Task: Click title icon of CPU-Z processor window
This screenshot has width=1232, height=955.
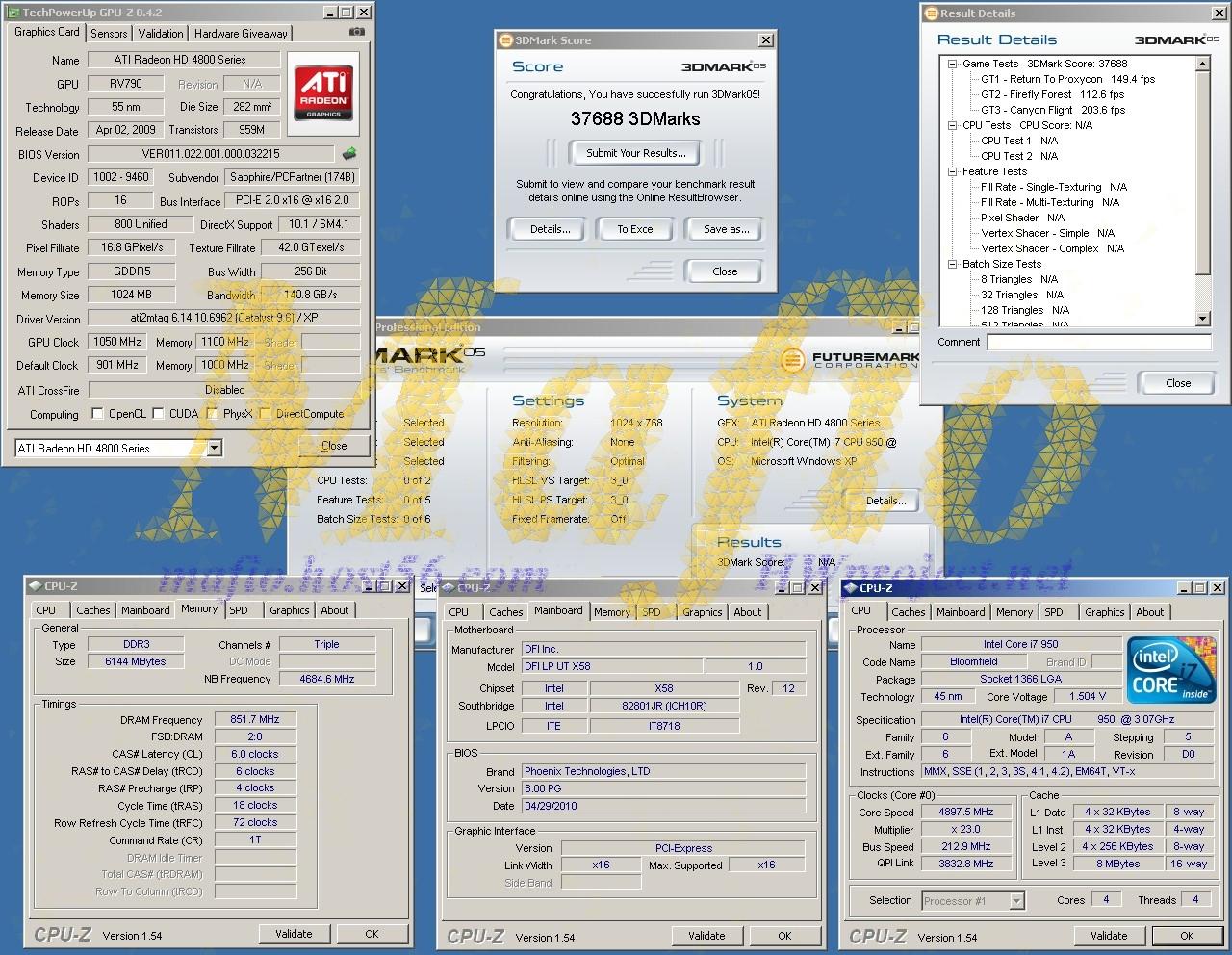Action: coord(851,587)
